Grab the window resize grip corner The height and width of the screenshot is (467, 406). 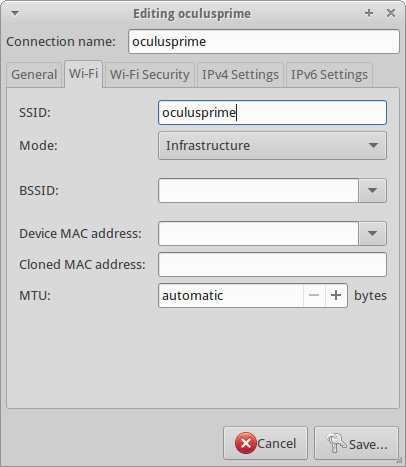tap(399, 460)
